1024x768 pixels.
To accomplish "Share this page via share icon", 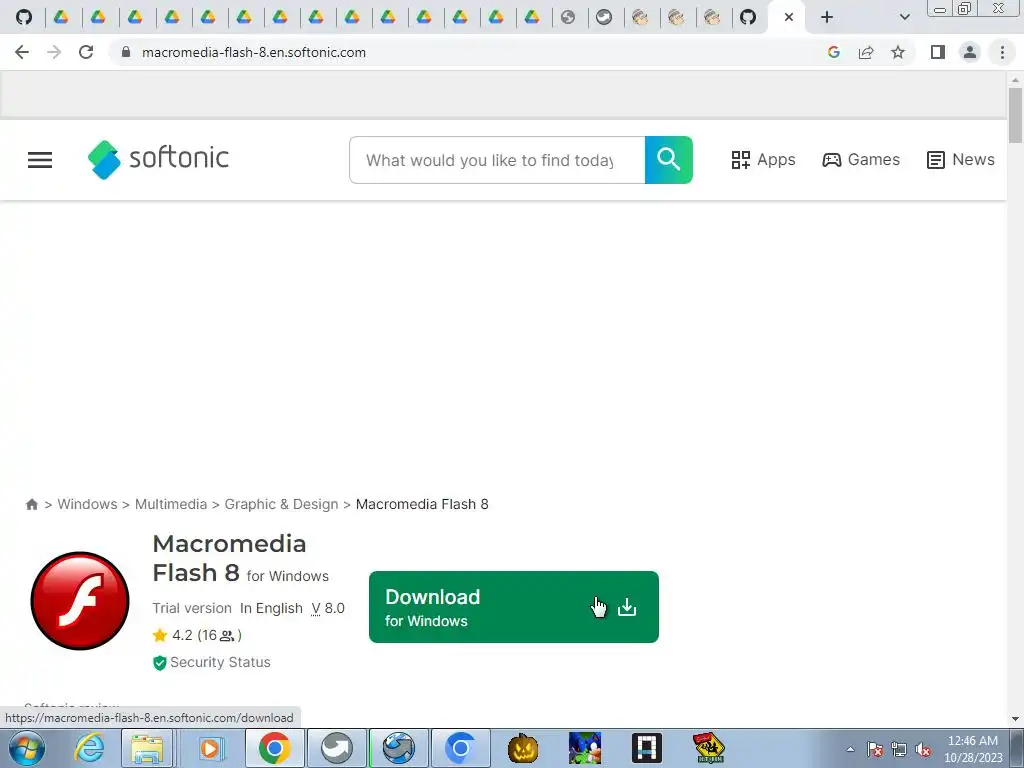I will pyautogui.click(x=866, y=52).
